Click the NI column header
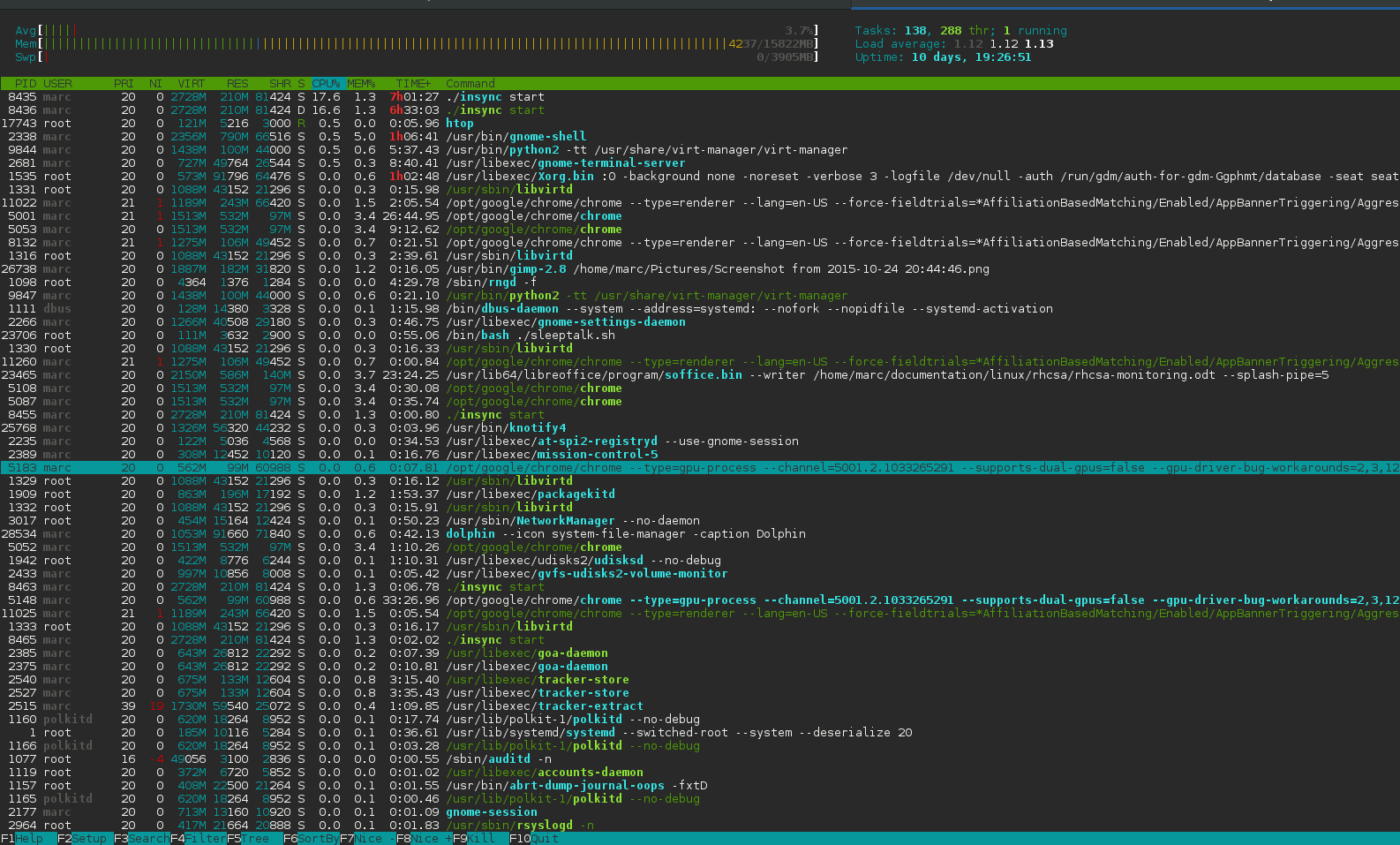The image size is (1400, 845). click(156, 84)
